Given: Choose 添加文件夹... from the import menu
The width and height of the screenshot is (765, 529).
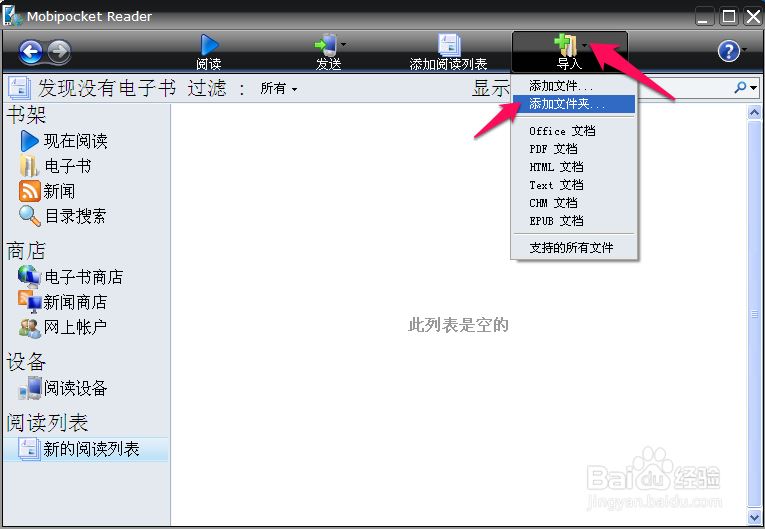Looking at the screenshot, I should [574, 104].
